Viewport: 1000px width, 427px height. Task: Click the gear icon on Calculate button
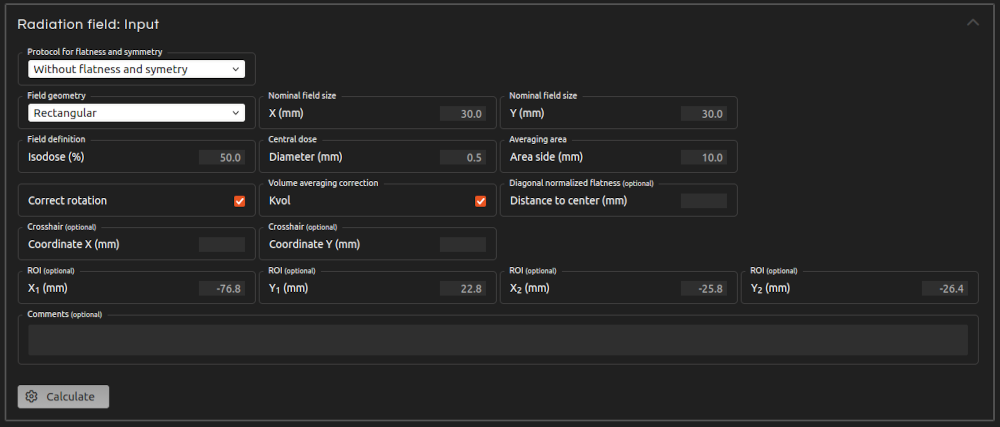32,397
